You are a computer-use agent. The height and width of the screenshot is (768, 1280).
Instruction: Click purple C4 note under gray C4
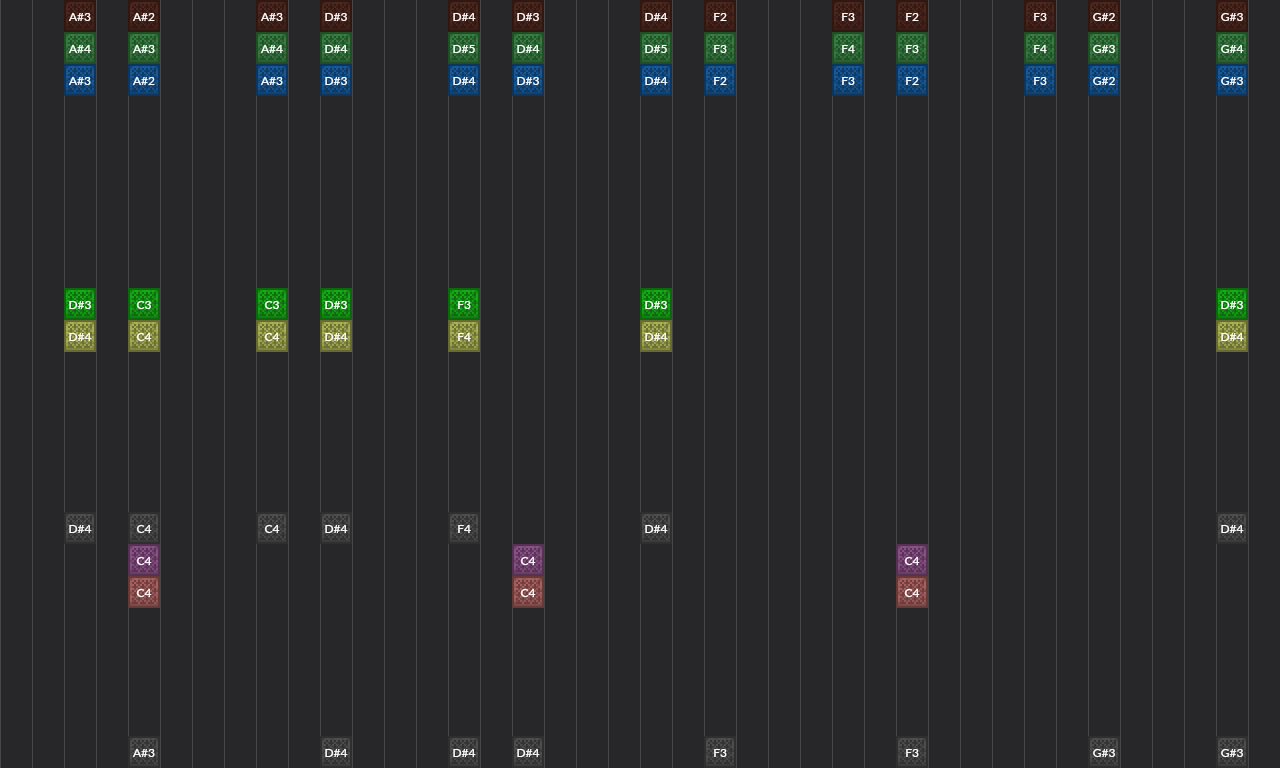coord(144,561)
